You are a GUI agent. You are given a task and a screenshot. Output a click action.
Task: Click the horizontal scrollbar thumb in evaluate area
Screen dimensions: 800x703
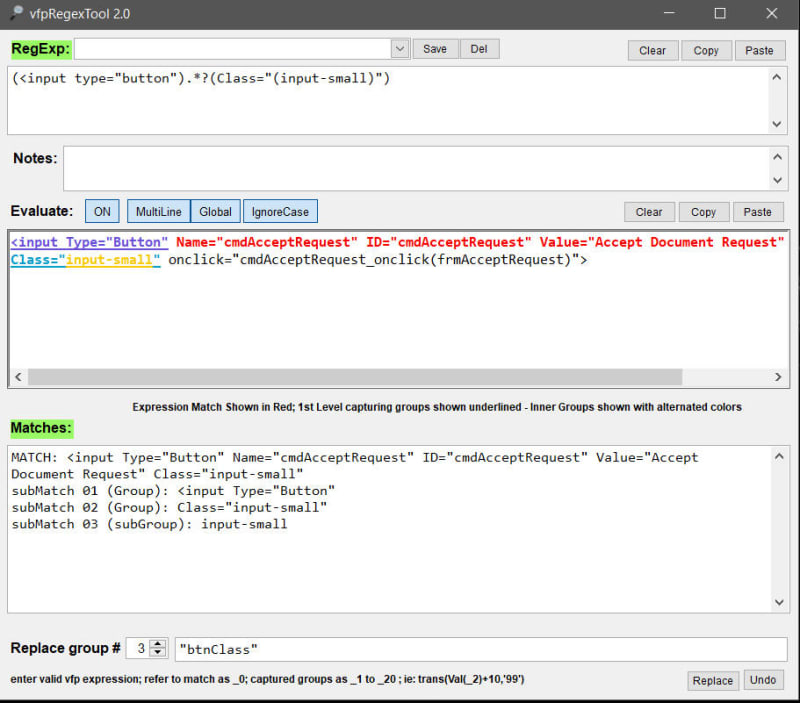[355, 377]
